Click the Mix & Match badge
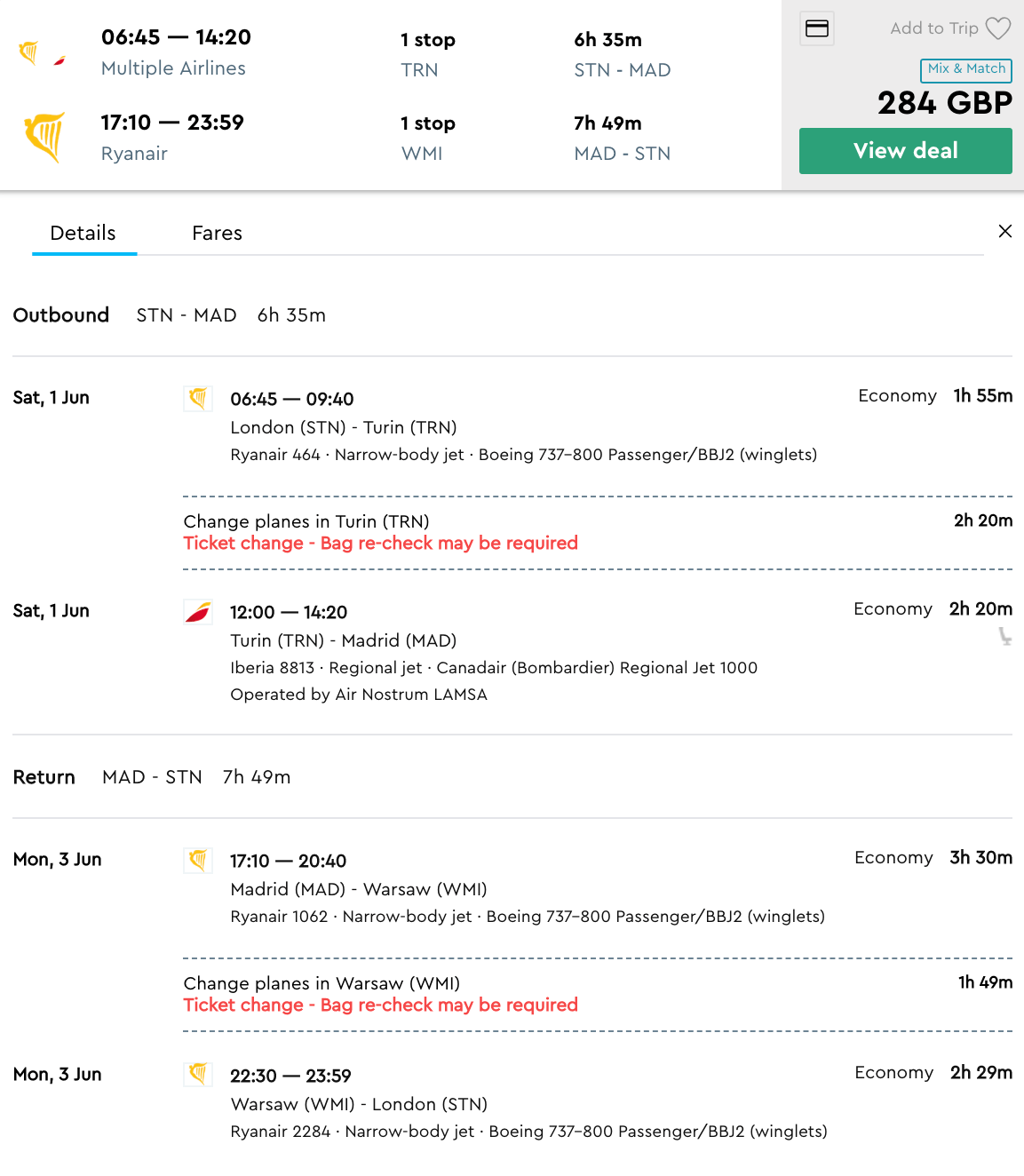1024x1176 pixels. click(966, 69)
